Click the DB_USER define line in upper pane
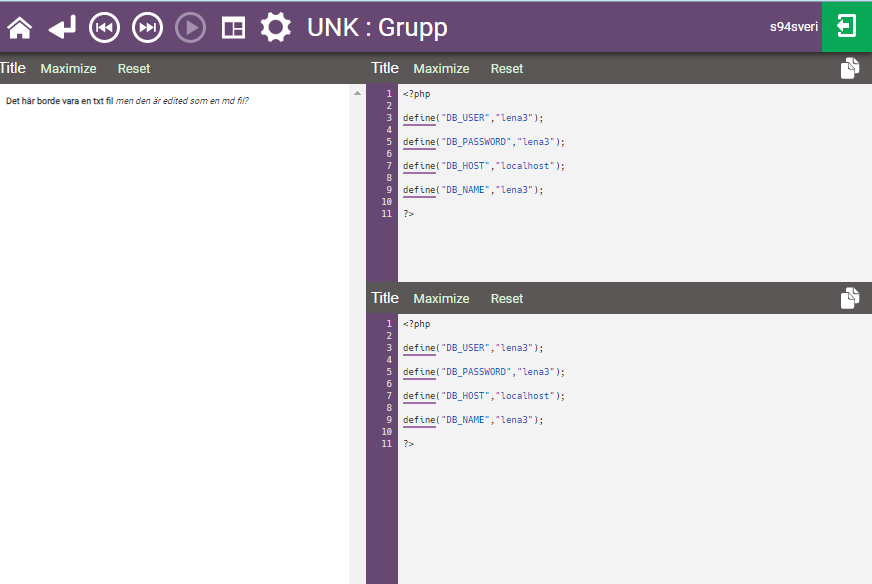This screenshot has width=872, height=584. 473,118
